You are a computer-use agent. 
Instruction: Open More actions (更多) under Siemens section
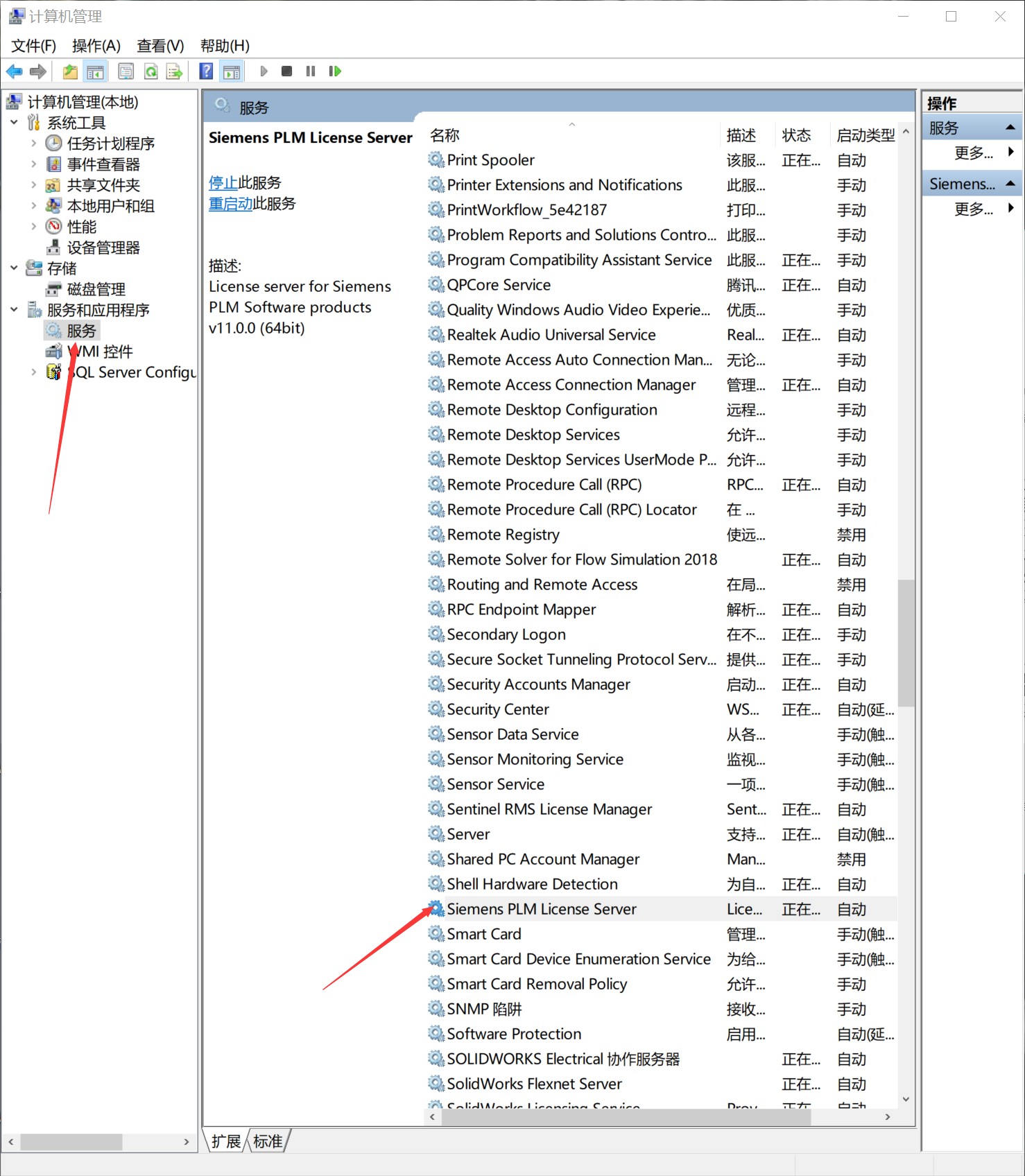tap(974, 209)
